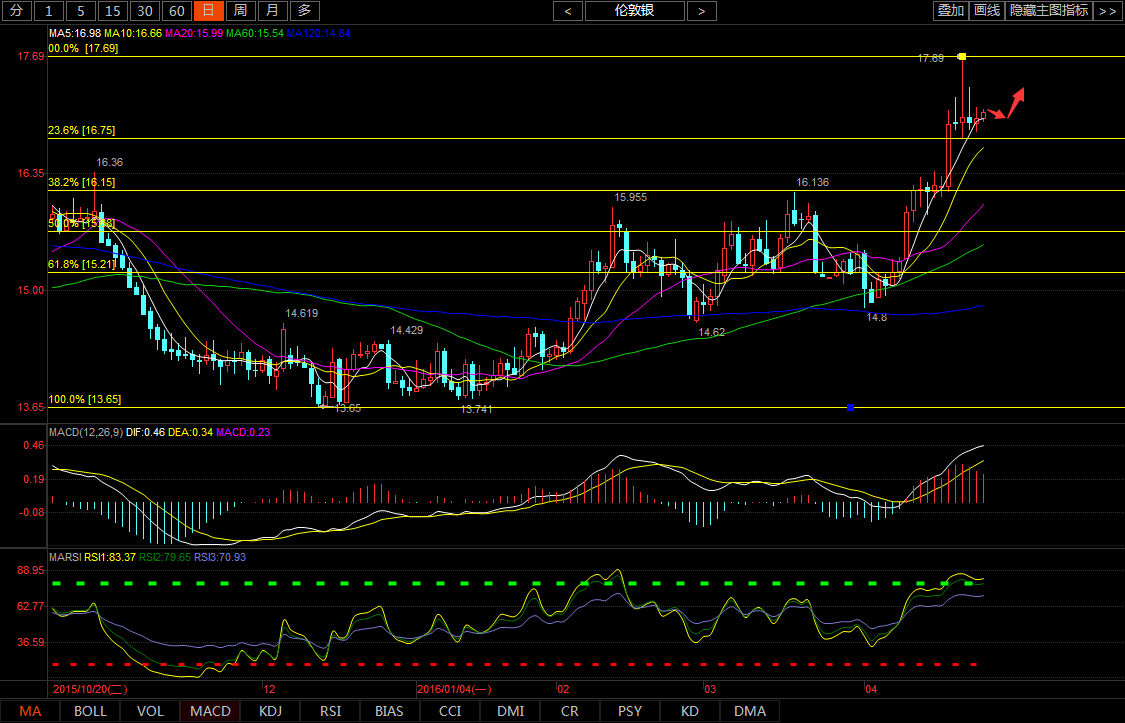Select the 15-minute chart period
This screenshot has width=1125, height=723.
pyautogui.click(x=113, y=11)
